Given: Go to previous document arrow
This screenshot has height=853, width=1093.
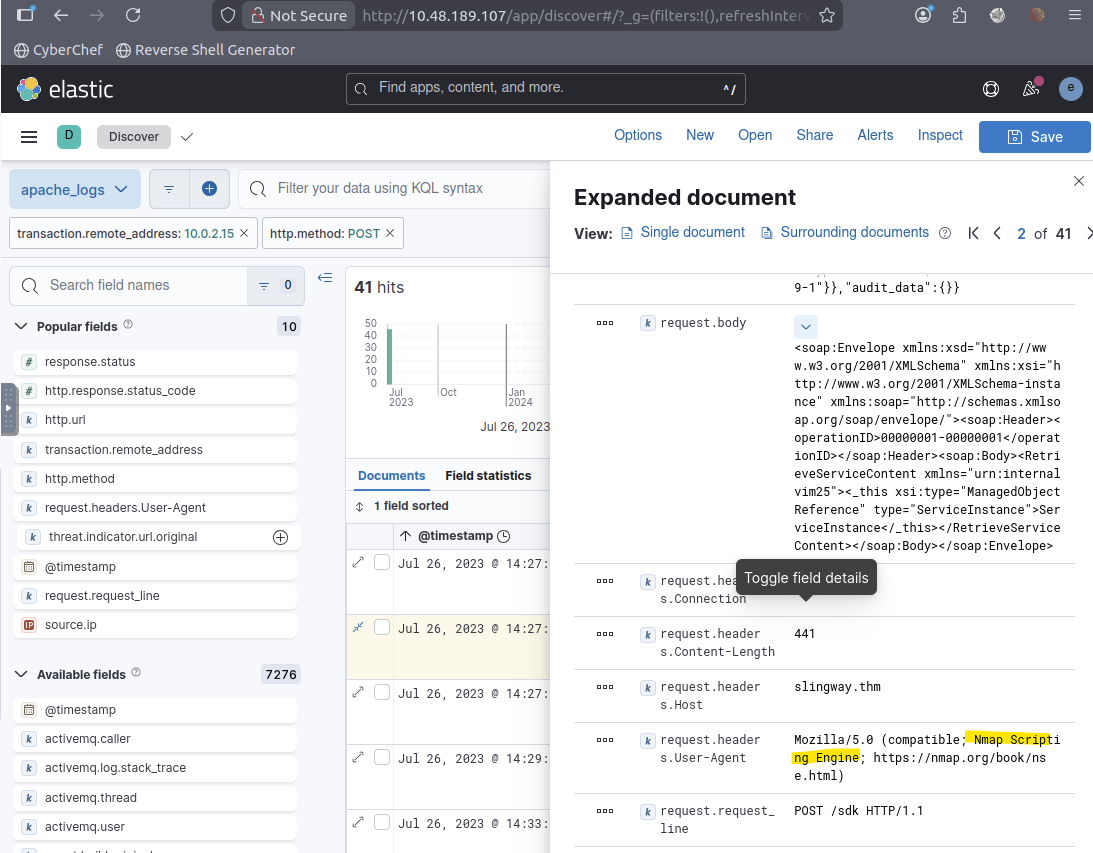Looking at the screenshot, I should tap(997, 233).
